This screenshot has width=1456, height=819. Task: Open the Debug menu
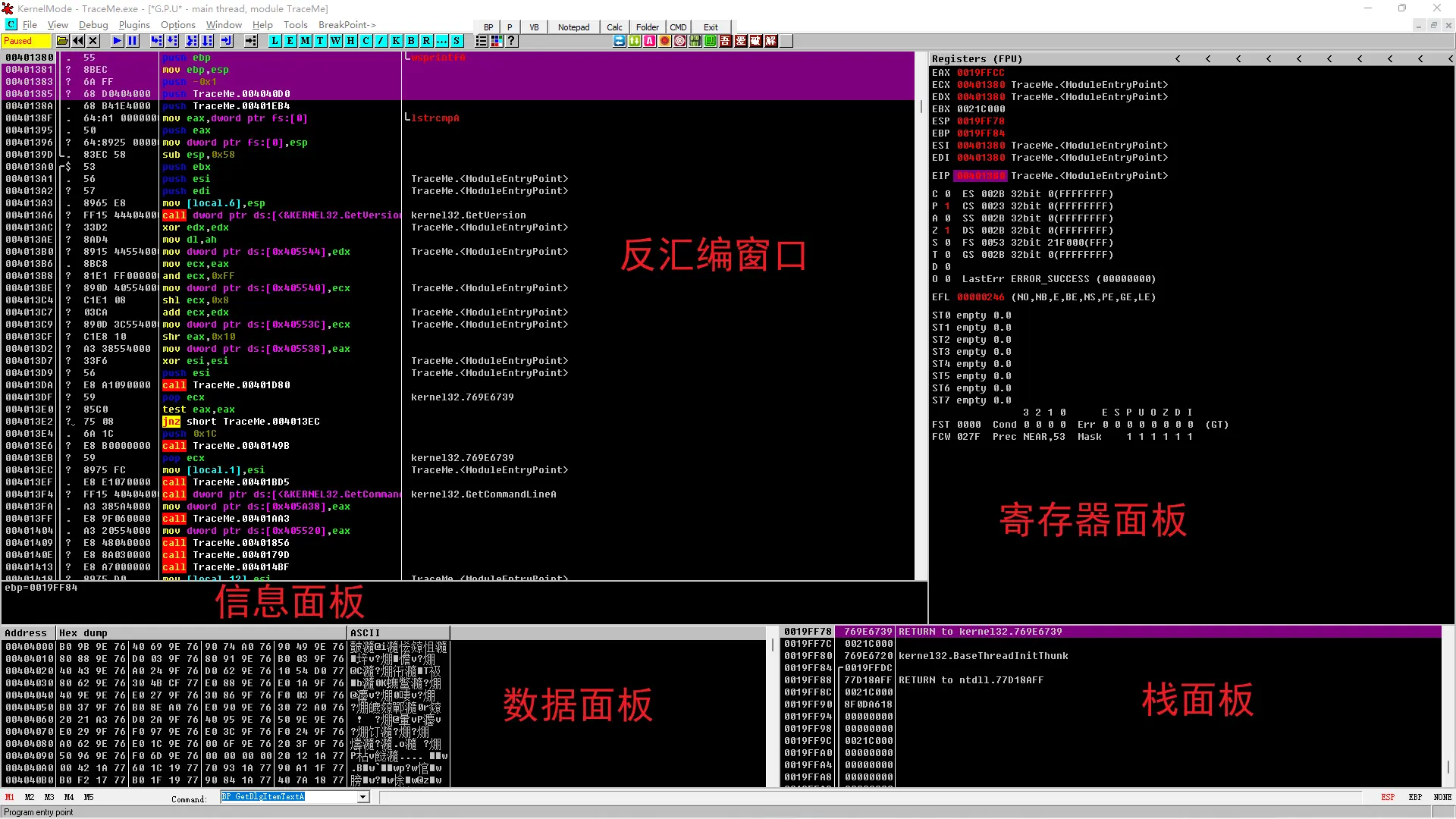(93, 25)
